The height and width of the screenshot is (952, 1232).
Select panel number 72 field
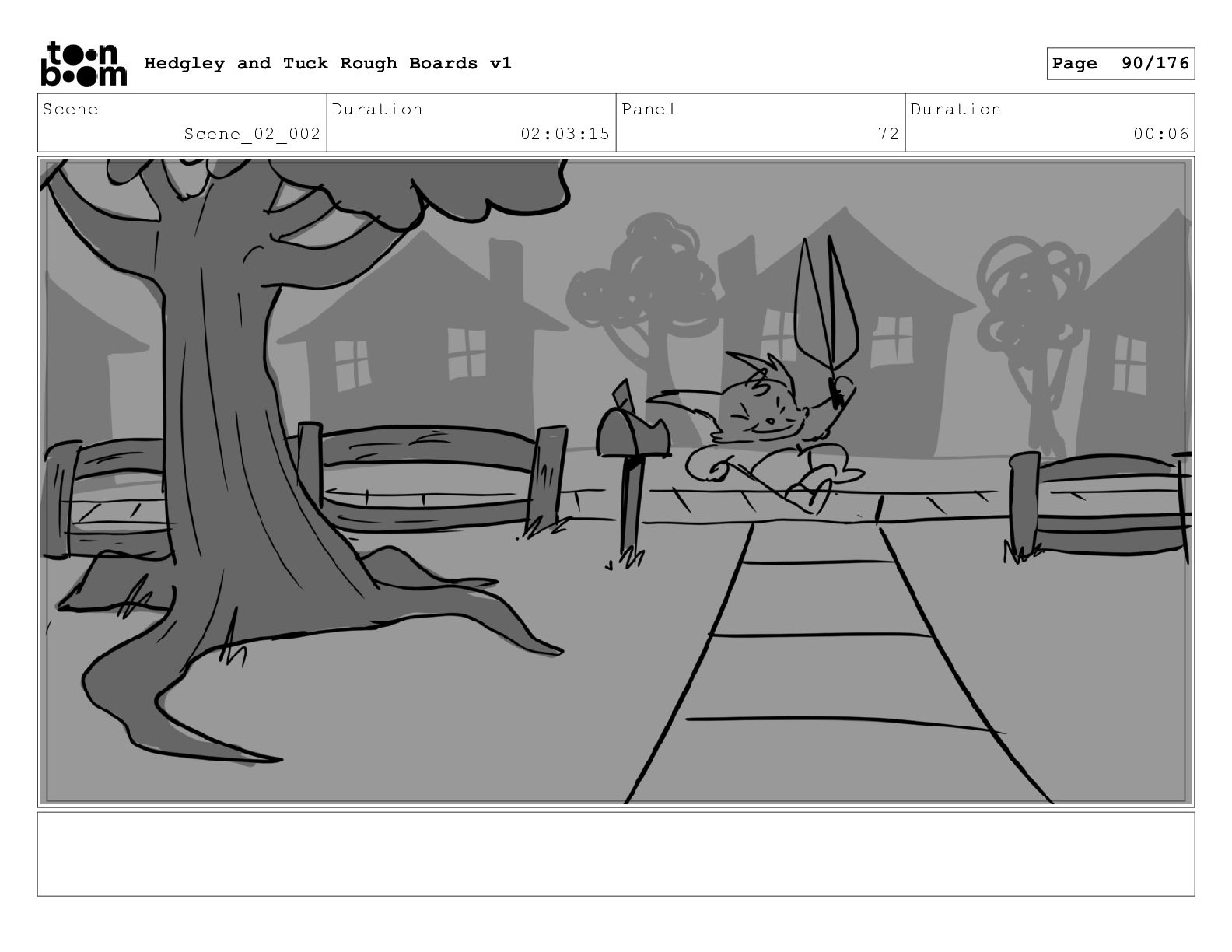761,123
